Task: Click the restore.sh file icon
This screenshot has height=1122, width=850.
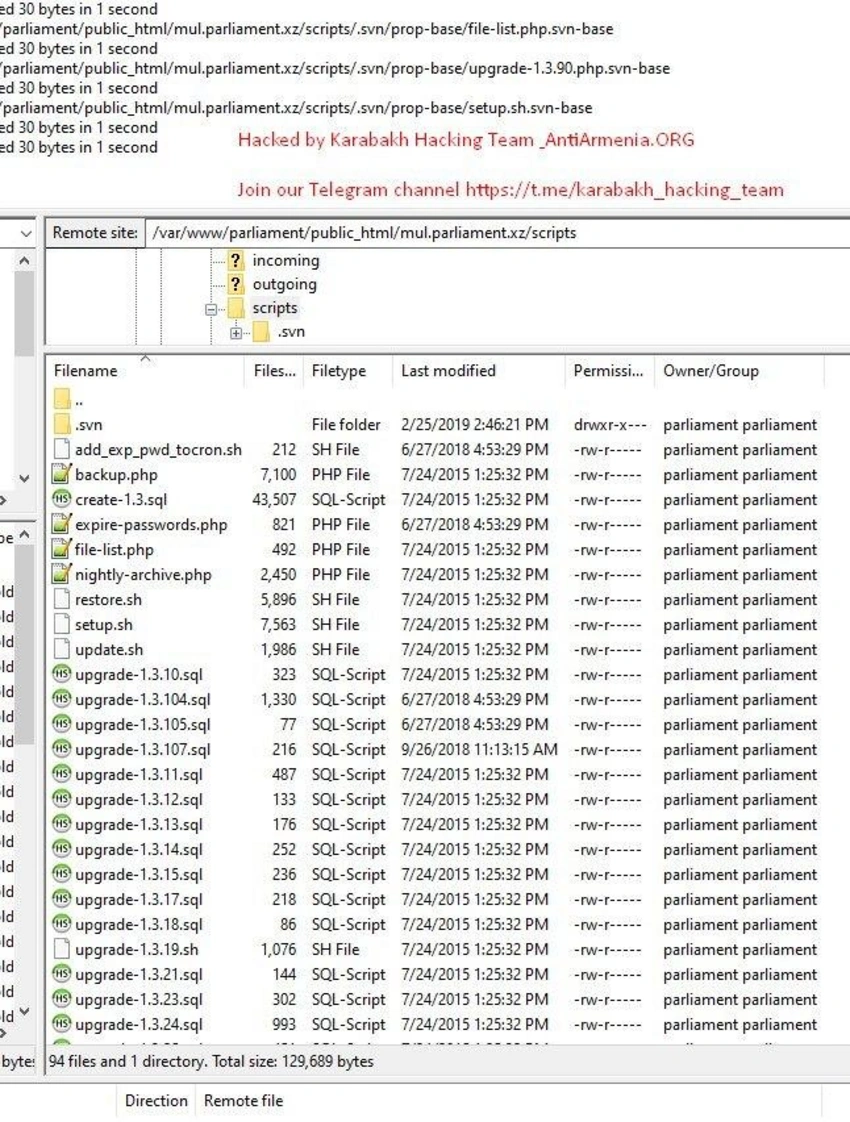Action: click(x=62, y=600)
